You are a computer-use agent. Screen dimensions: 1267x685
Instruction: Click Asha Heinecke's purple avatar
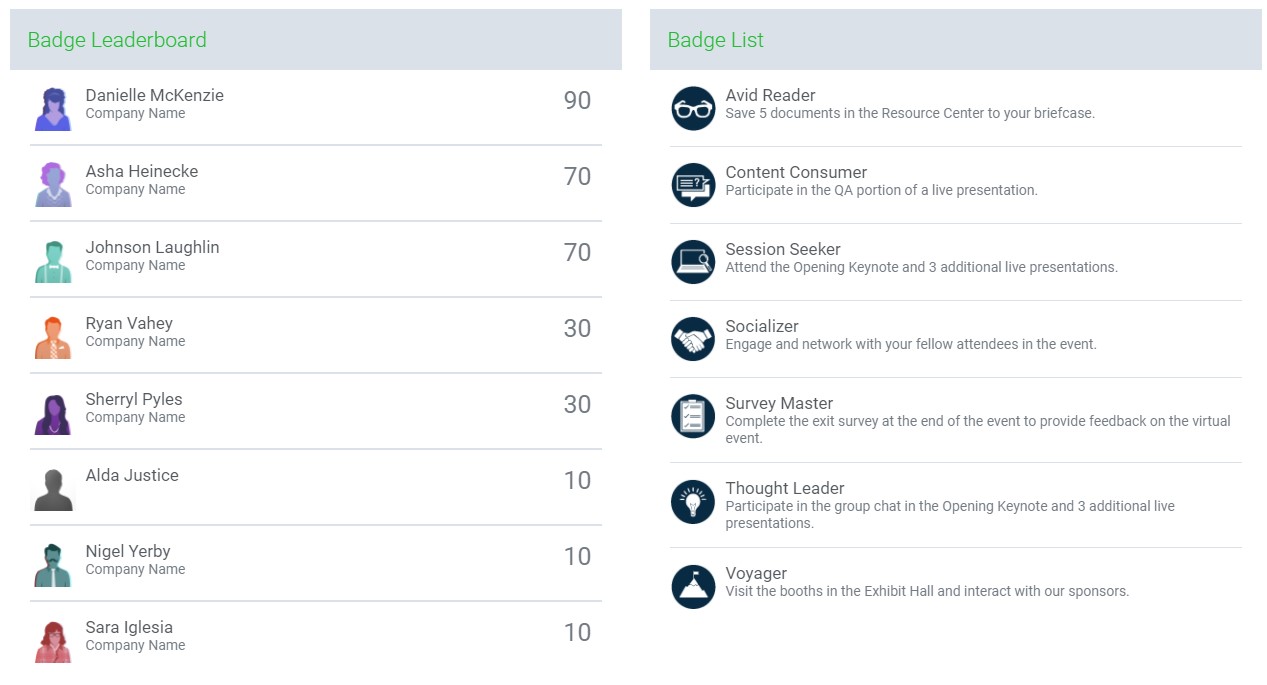(53, 185)
